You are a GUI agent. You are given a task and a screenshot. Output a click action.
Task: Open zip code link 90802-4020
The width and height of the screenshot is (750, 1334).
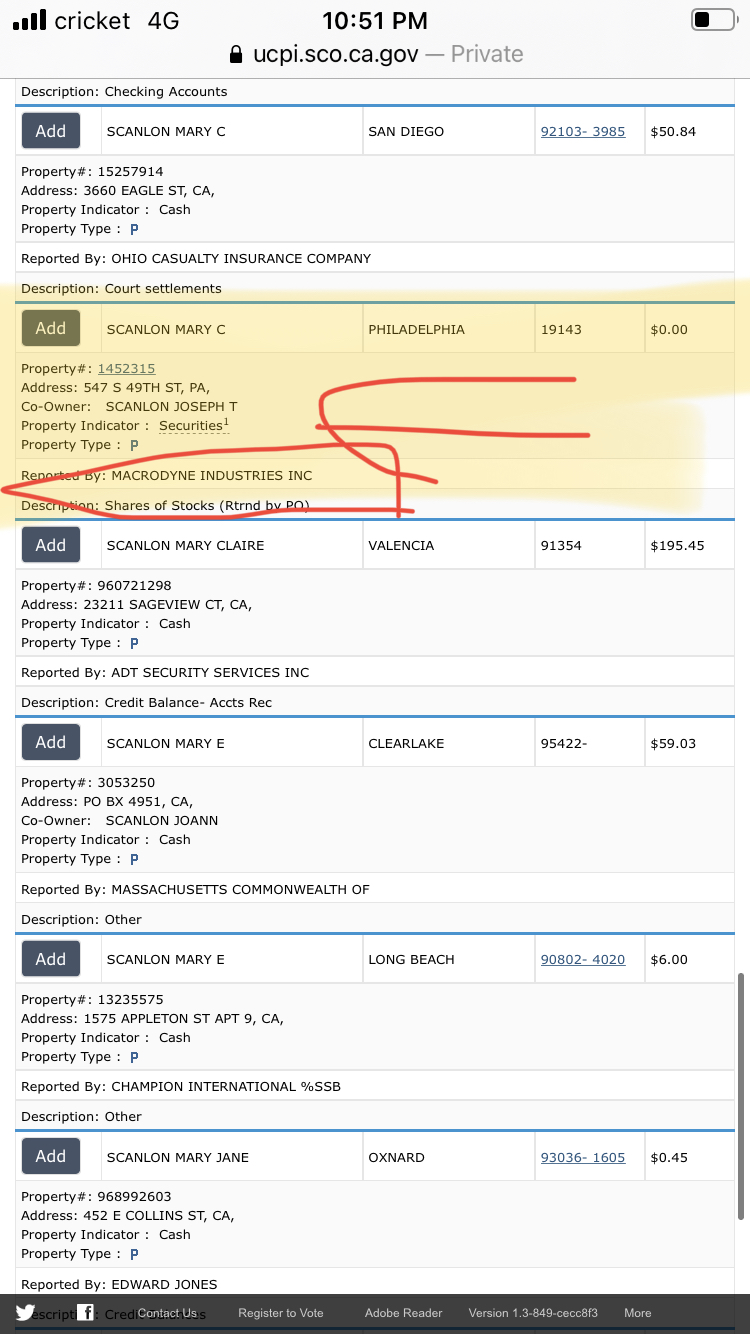pos(583,959)
